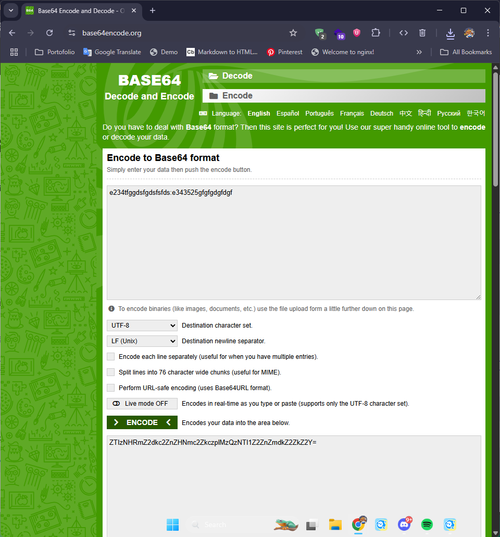
Task: Open the Markdown to HTML bookmark
Action: click(222, 52)
